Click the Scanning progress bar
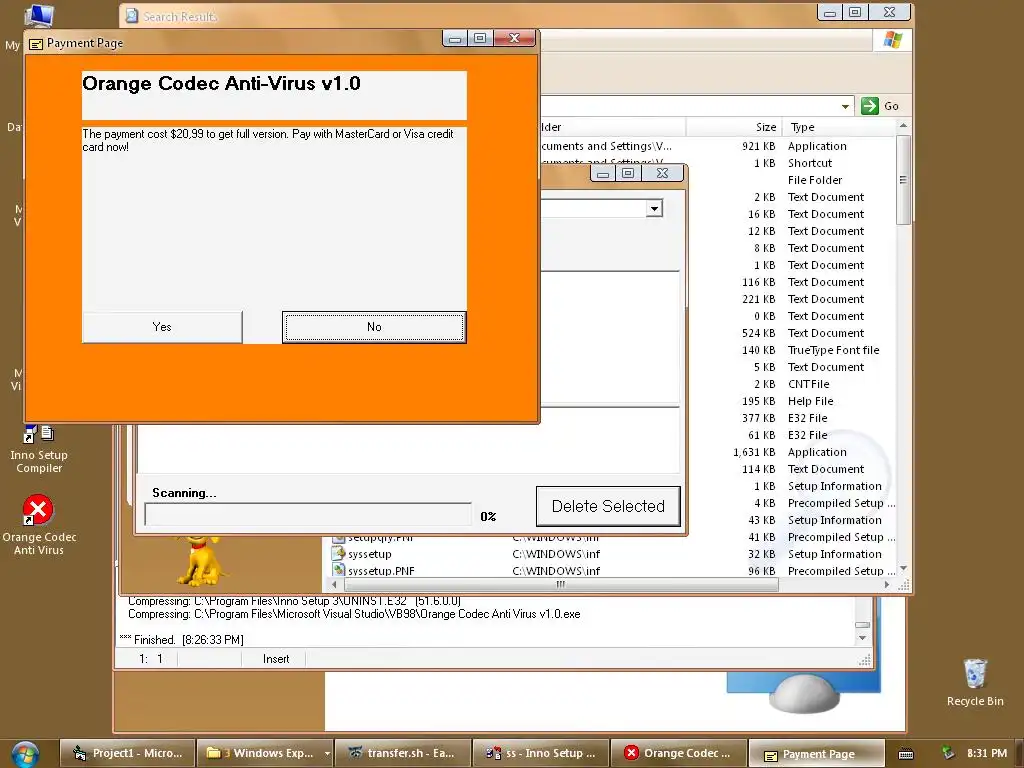The width and height of the screenshot is (1024, 768). point(308,514)
